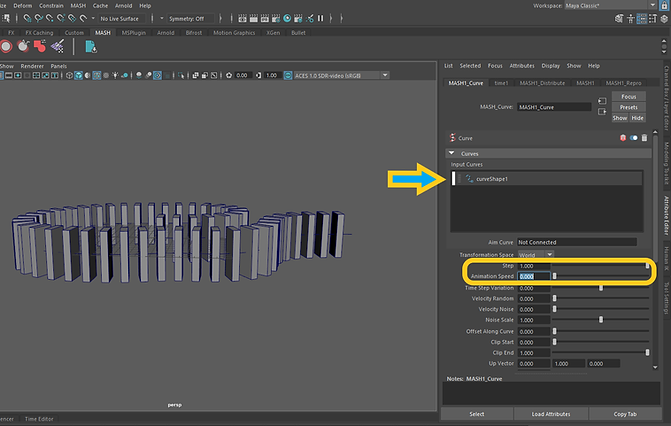Click the Attribute Editor toggle icon top-right

click(641, 18)
